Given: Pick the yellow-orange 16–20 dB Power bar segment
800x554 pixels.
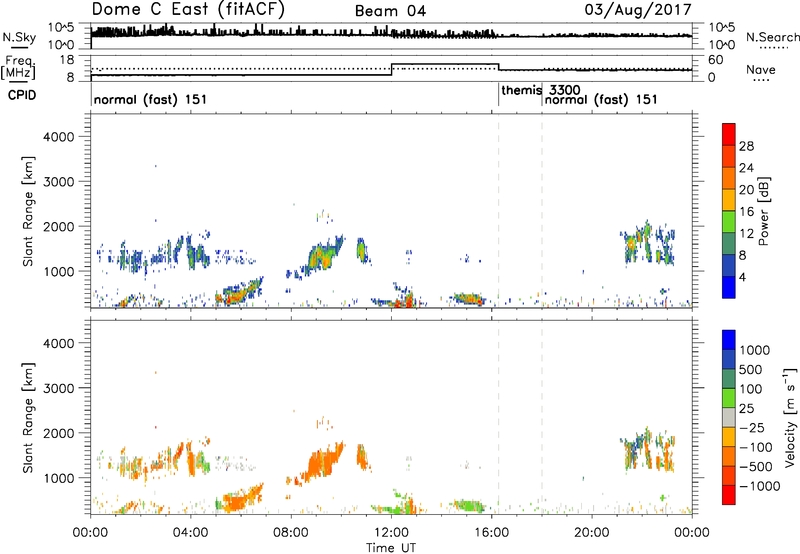Looking at the screenshot, I should [x=729, y=201].
